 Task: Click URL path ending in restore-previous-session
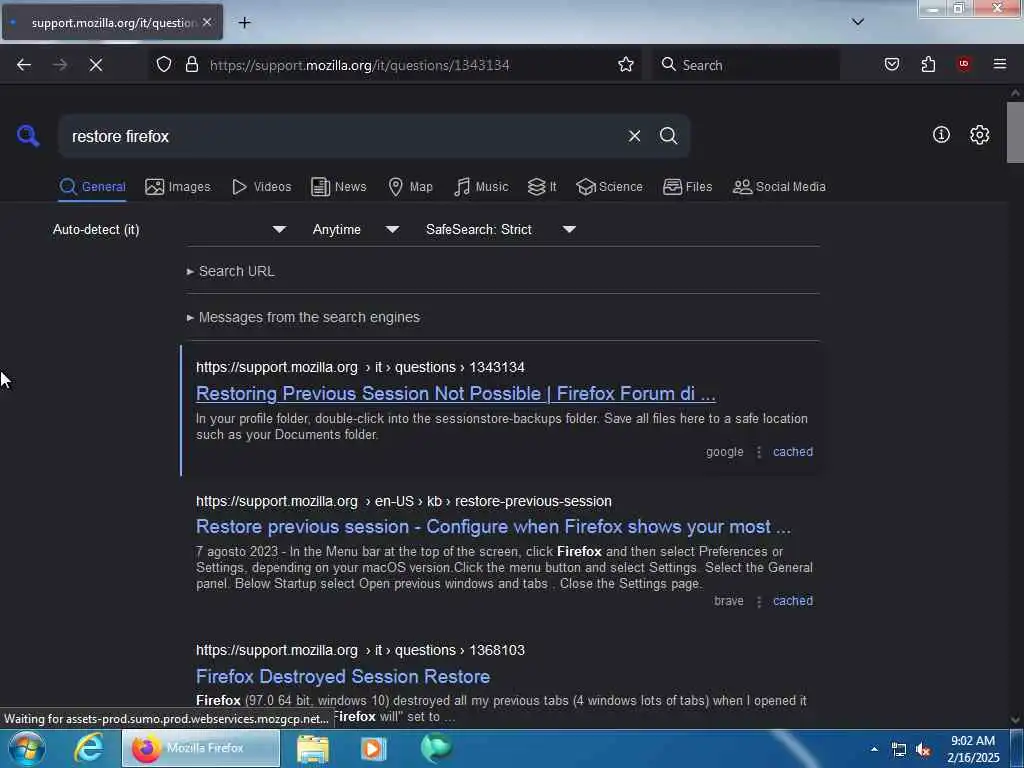pyautogui.click(x=404, y=502)
